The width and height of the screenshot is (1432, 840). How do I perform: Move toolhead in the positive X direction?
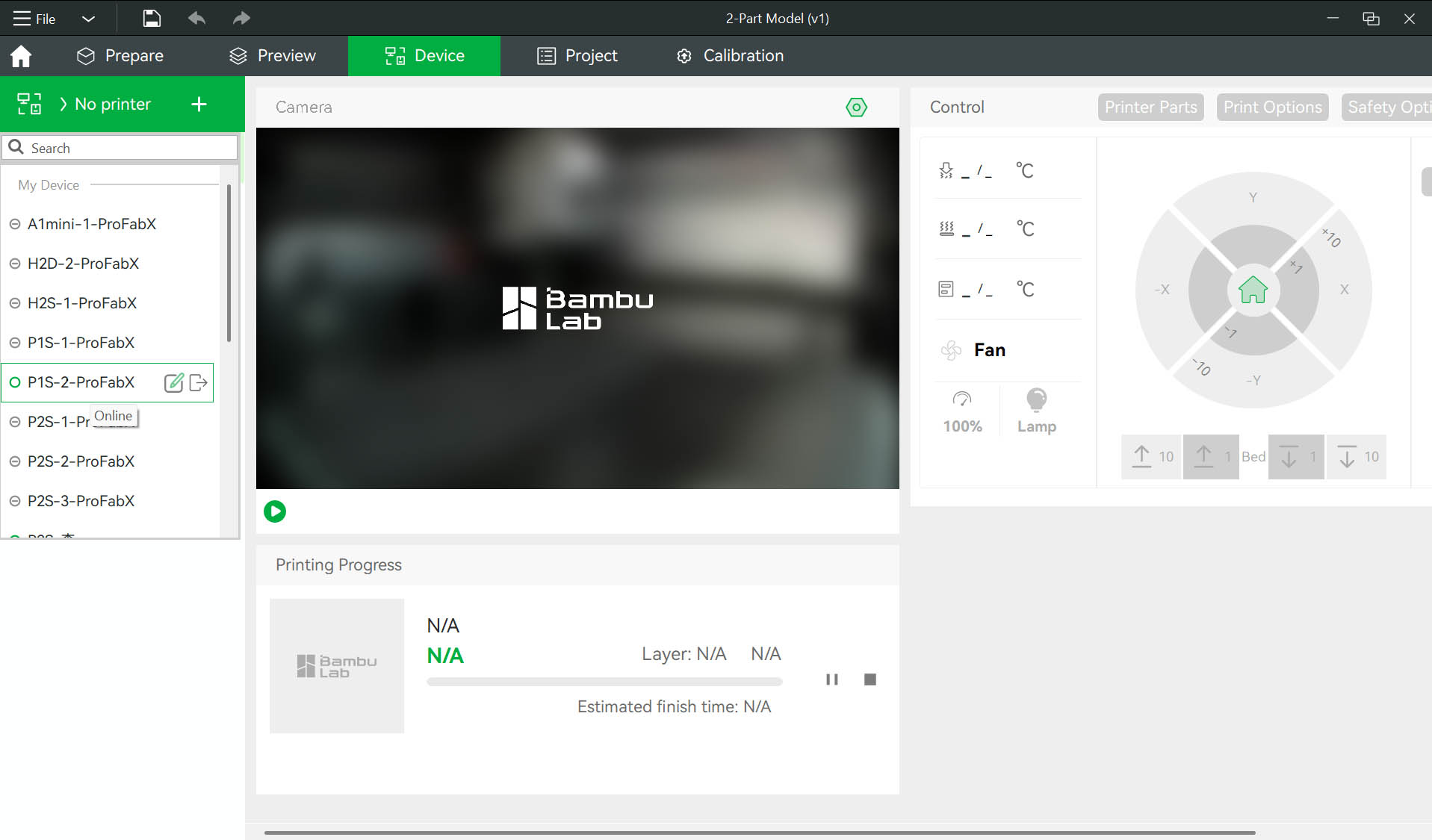tap(1344, 290)
